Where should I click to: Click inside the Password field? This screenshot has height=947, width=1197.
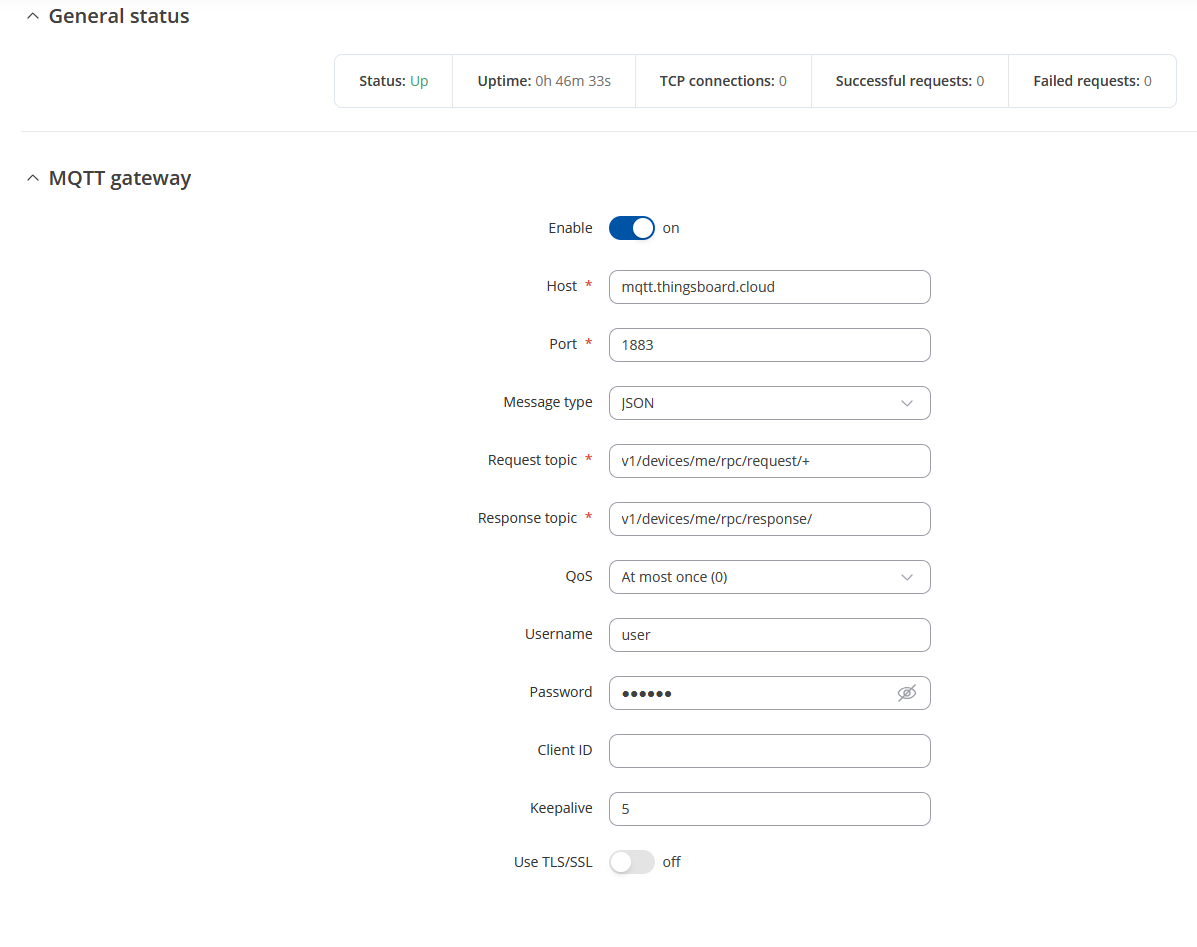pyautogui.click(x=750, y=693)
